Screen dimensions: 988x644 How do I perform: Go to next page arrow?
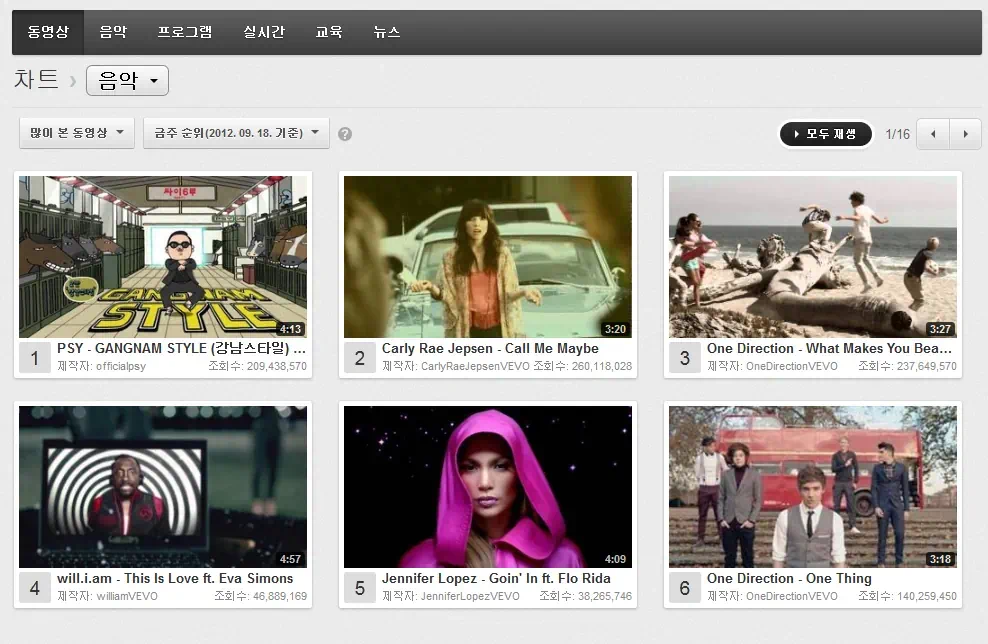[x=965, y=134]
